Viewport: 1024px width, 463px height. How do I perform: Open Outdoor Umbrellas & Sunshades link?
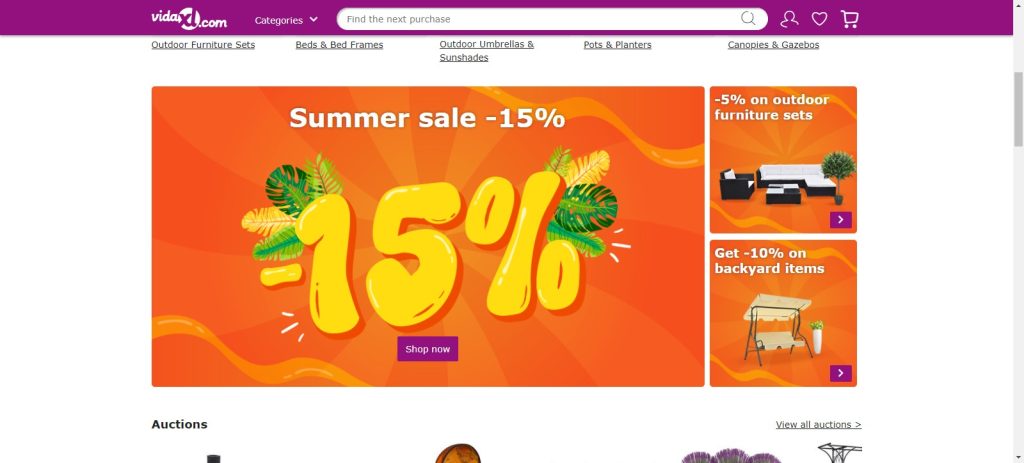click(x=487, y=51)
